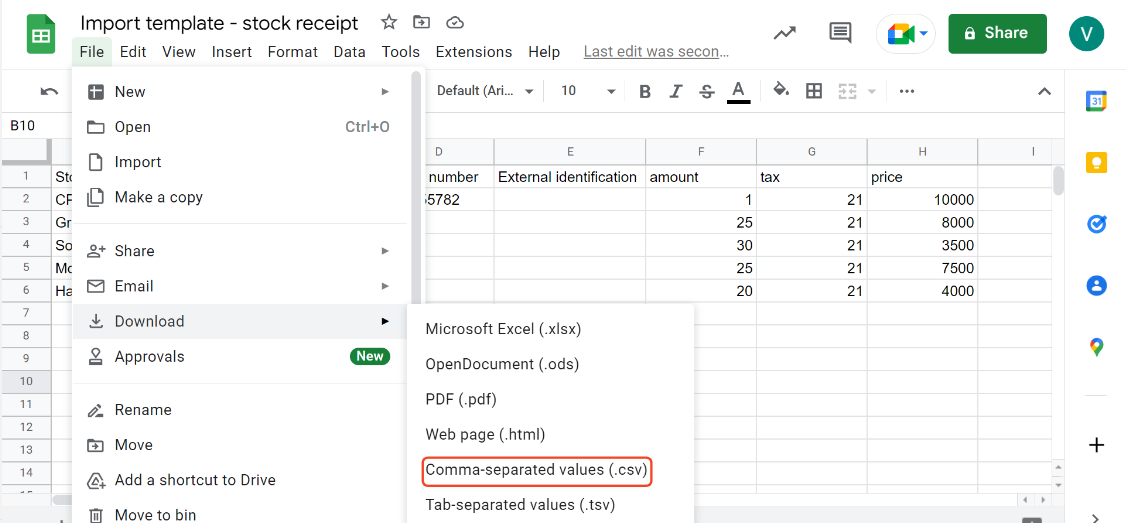Choose Add a shortcut to Drive
The height and width of the screenshot is (523, 1126).
coord(239,480)
